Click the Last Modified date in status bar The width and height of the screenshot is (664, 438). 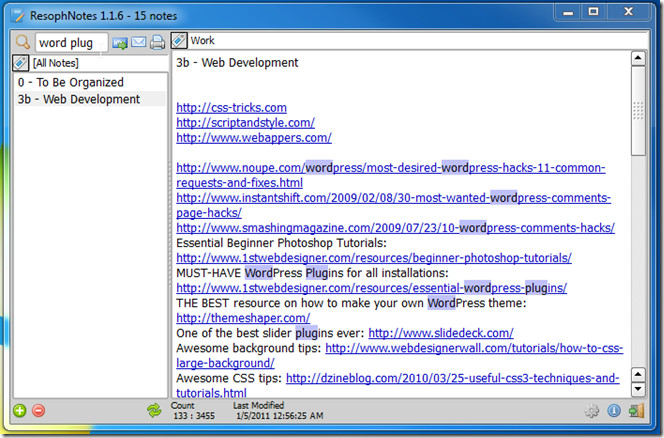coord(279,416)
